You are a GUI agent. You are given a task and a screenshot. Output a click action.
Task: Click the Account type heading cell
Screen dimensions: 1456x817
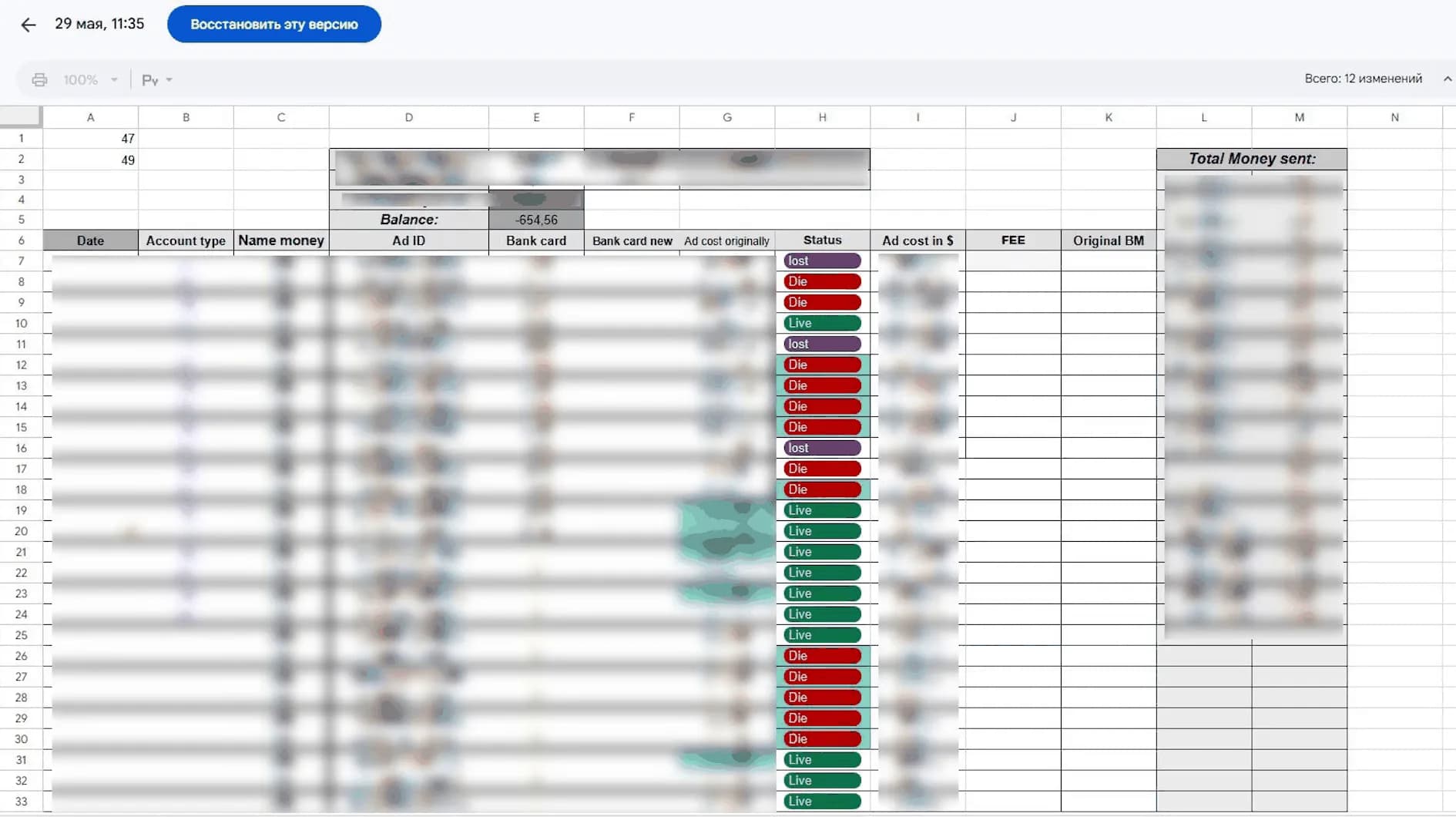click(x=186, y=240)
